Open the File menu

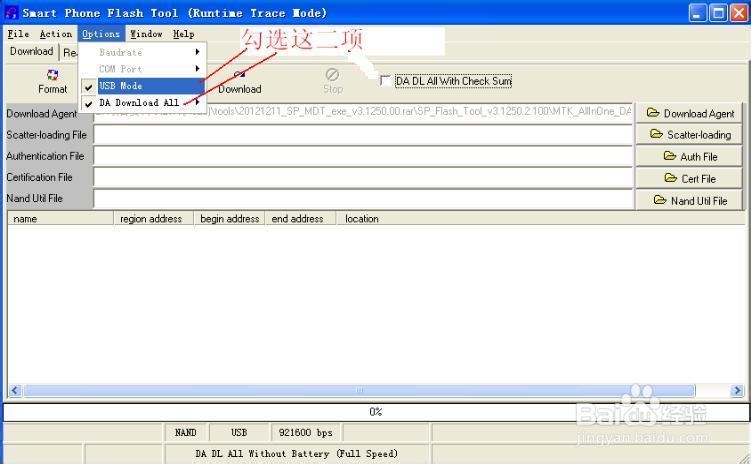pos(18,34)
